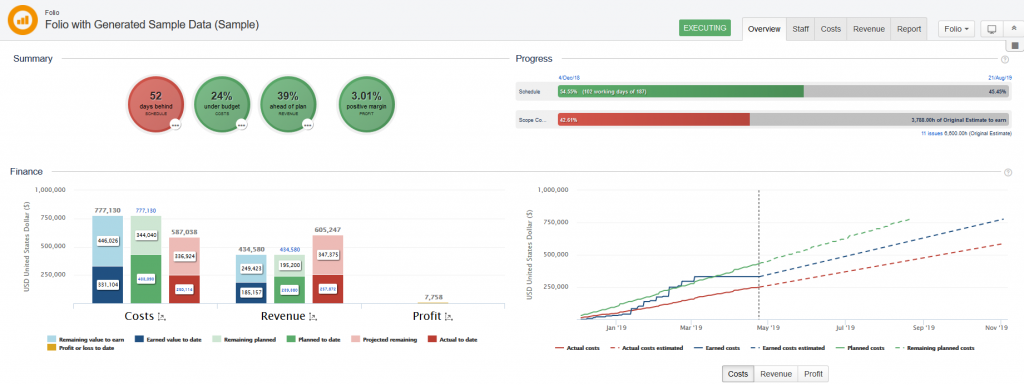The width and height of the screenshot is (1024, 385).
Task: Open details on positive margin profit circle
Action: pyautogui.click(x=365, y=105)
